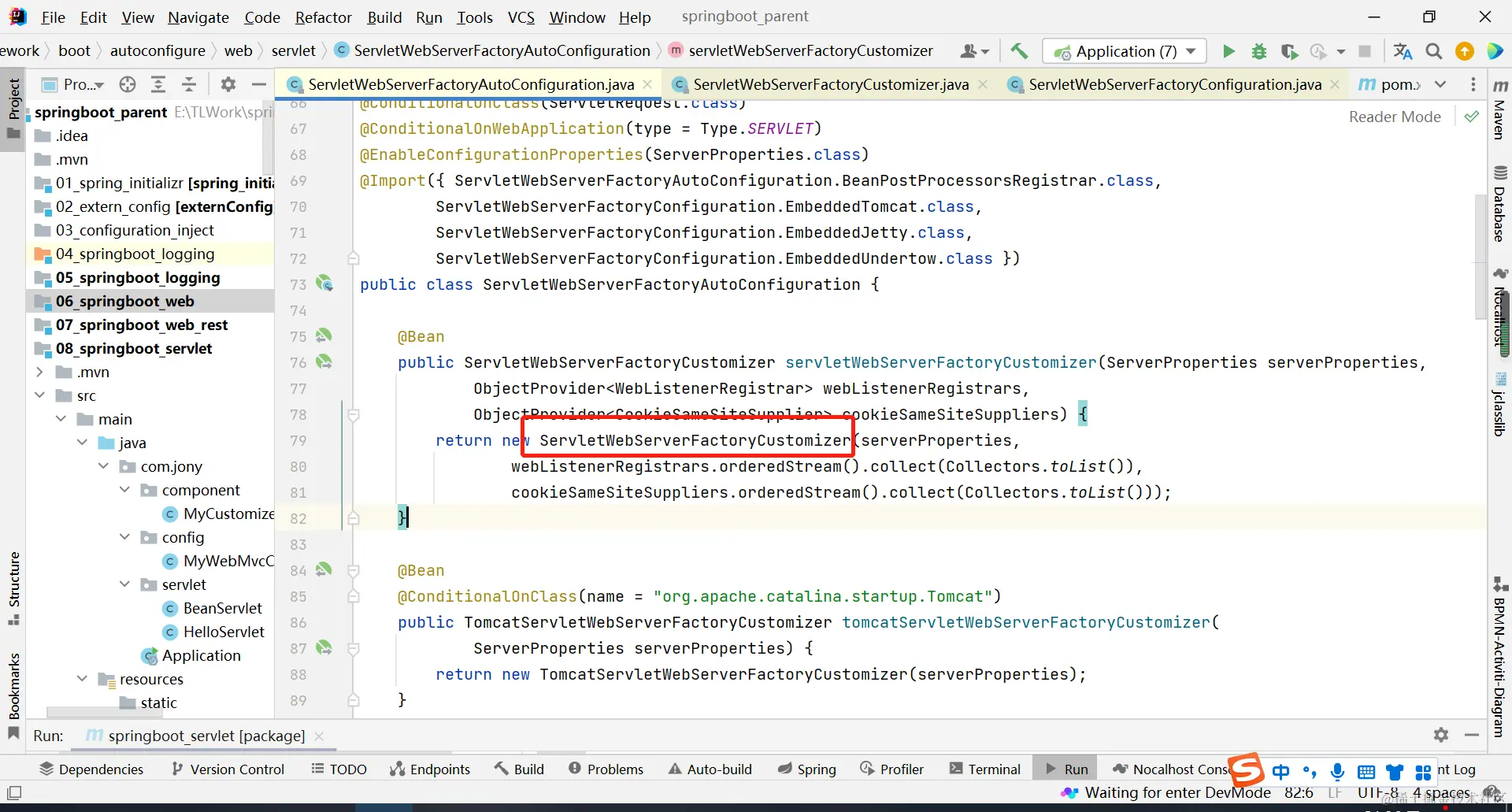Open the user account dropdown in toolbar
The width and height of the screenshot is (1512, 812).
[975, 51]
